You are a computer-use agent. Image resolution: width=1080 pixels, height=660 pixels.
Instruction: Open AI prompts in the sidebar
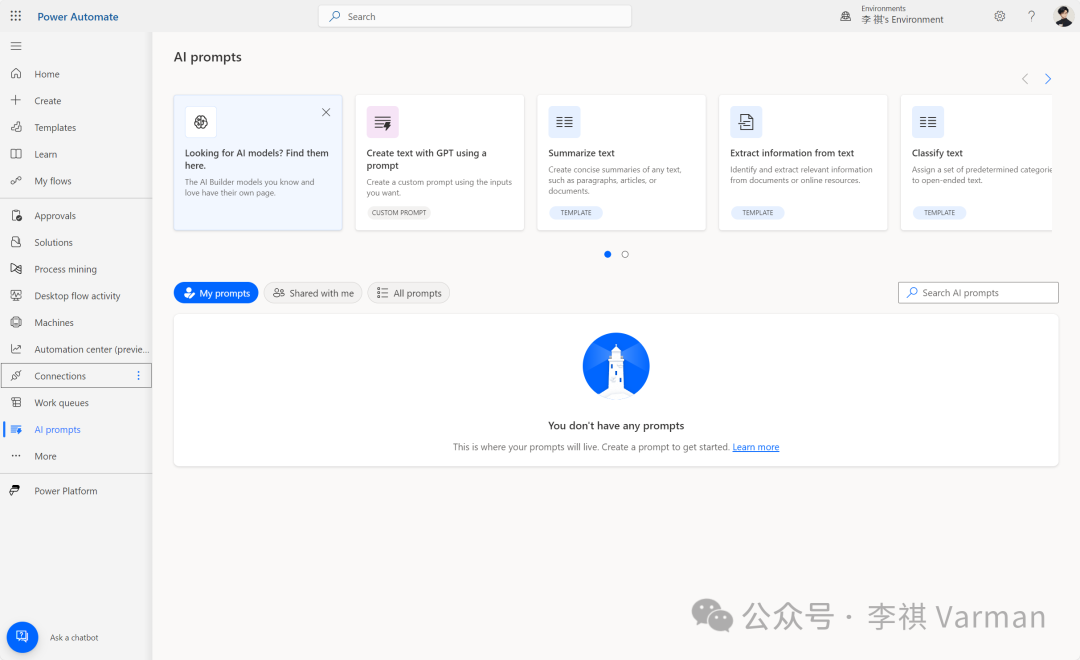coord(76,429)
